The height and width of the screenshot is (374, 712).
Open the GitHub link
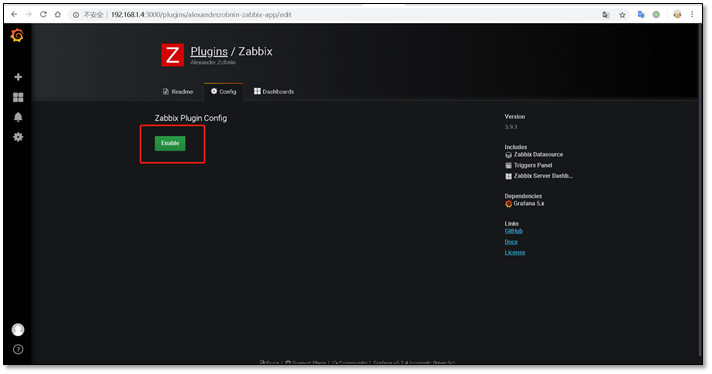pos(514,231)
